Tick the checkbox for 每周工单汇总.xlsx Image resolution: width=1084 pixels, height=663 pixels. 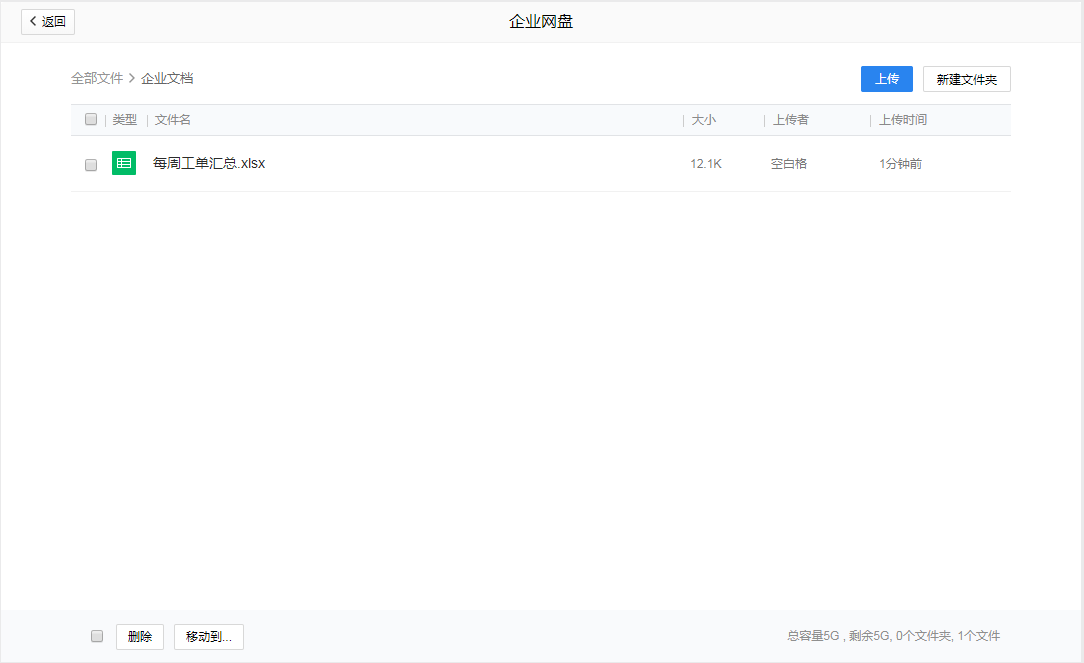click(91, 164)
